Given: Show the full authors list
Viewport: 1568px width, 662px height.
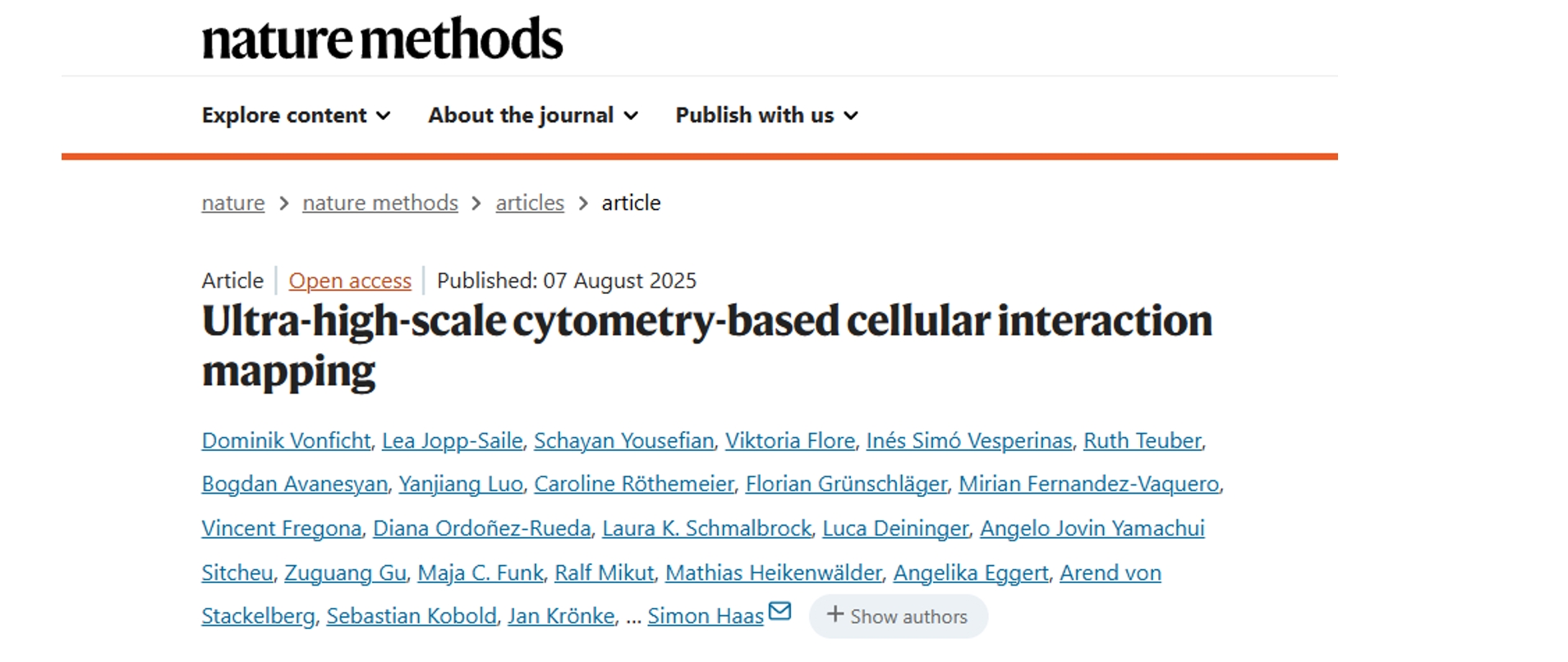Looking at the screenshot, I should [898, 616].
